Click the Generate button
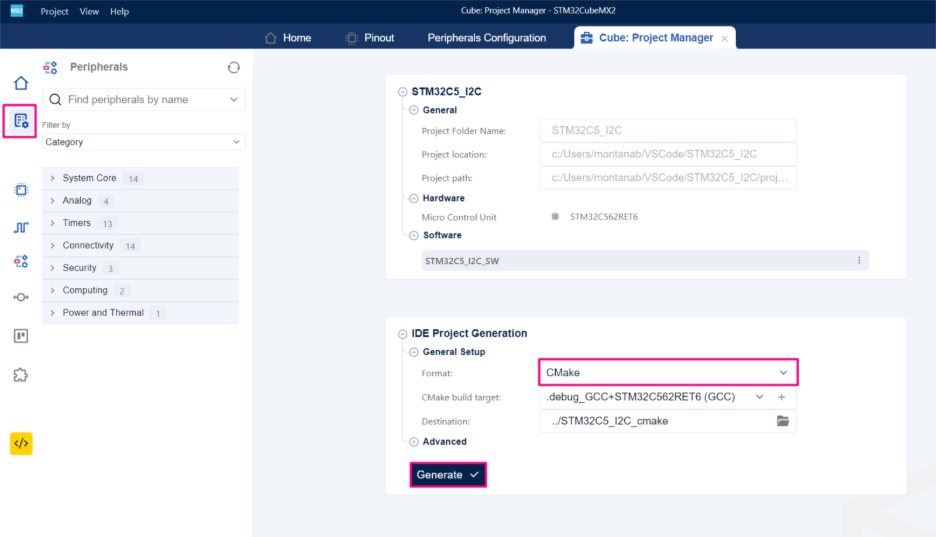Image resolution: width=936 pixels, height=537 pixels. click(448, 475)
